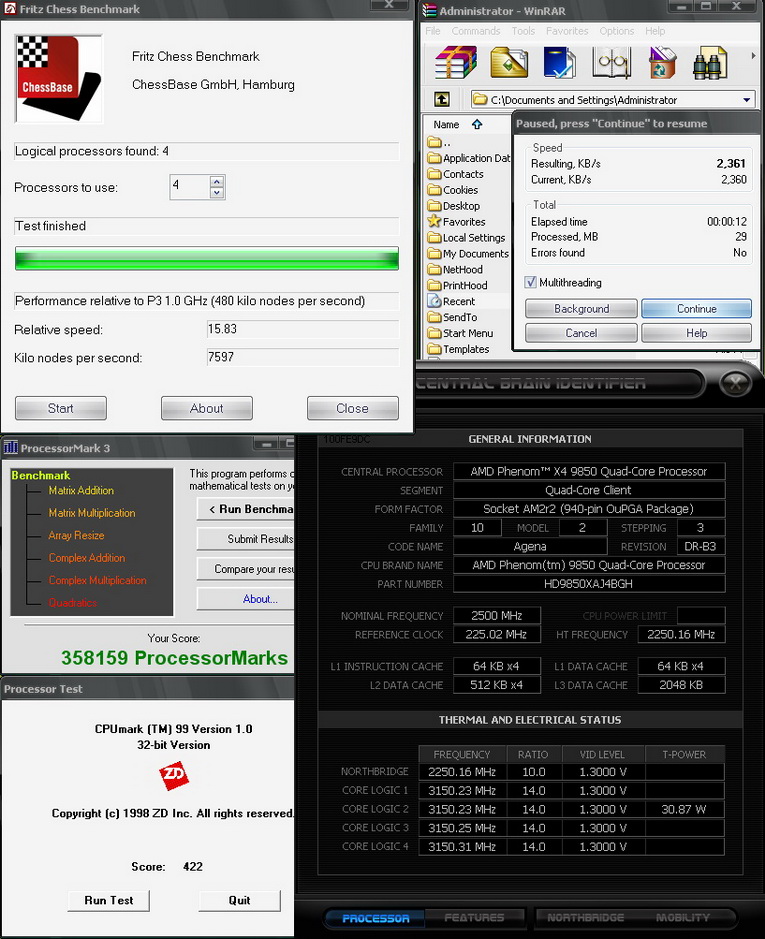Open the WinRAR File menu
Image resolution: width=765 pixels, height=939 pixels.
[x=433, y=31]
